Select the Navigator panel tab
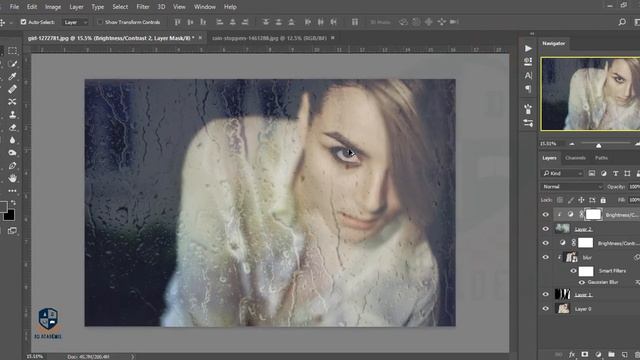 [553, 43]
